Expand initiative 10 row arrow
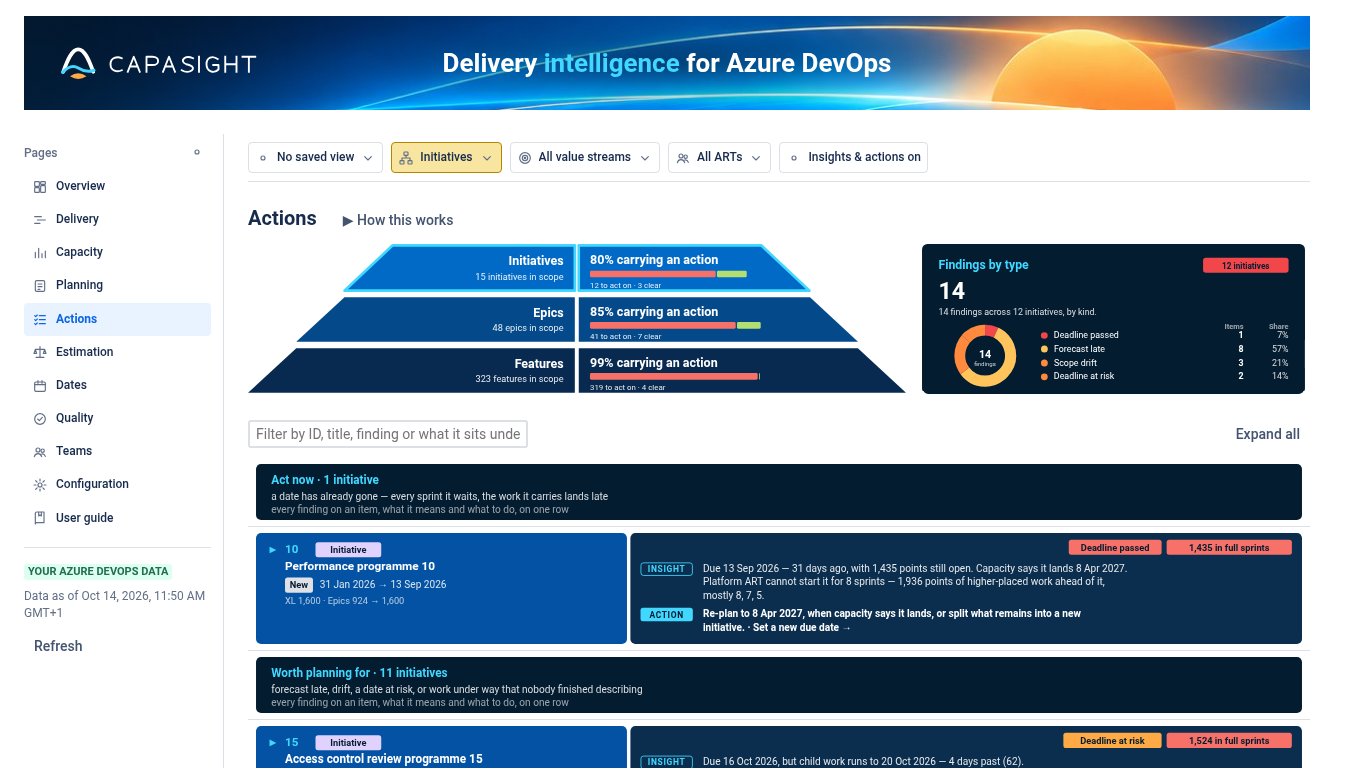 pyautogui.click(x=273, y=549)
